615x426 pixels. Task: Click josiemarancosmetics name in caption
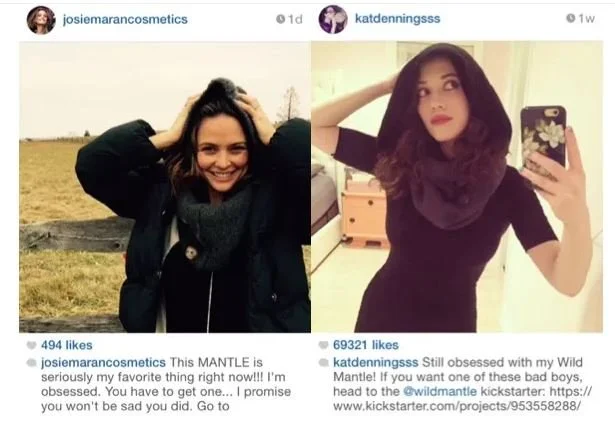click(103, 362)
